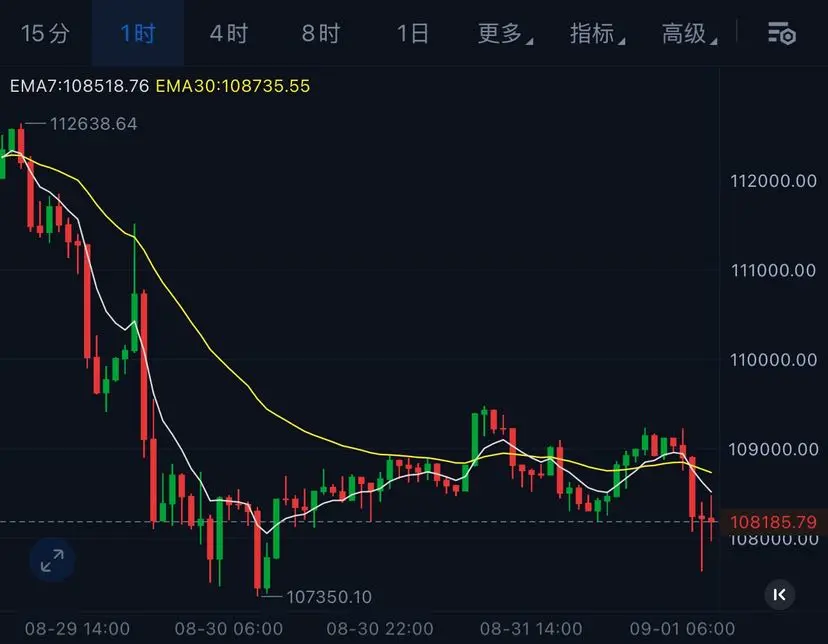Viewport: 828px width, 644px height.
Task: Open chart settings icon at top right
Action: (x=782, y=34)
